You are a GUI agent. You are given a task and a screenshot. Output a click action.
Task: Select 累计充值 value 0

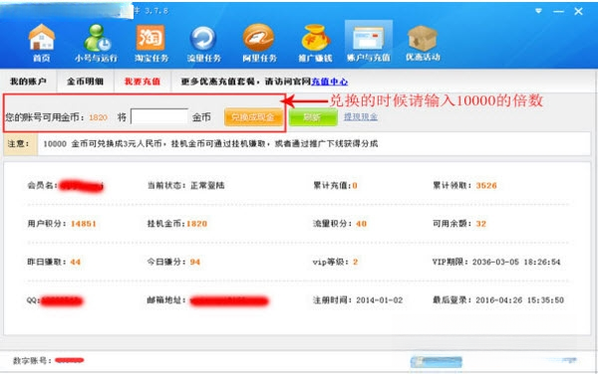pyautogui.click(x=355, y=186)
